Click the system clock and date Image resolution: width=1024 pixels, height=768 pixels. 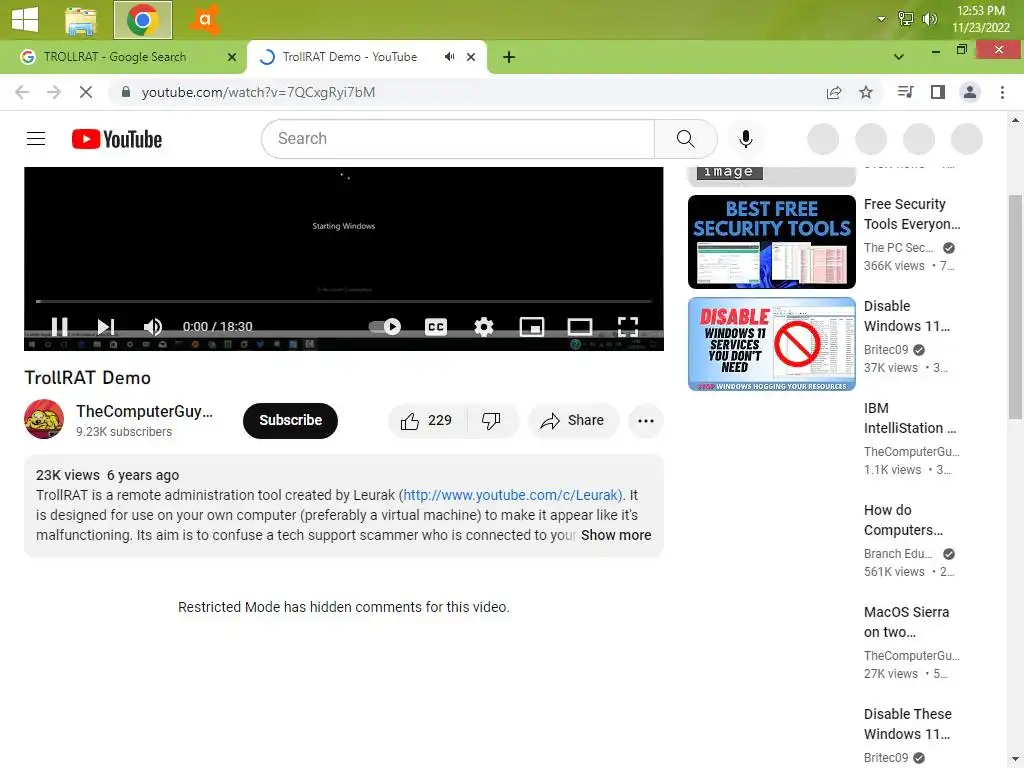coord(980,19)
